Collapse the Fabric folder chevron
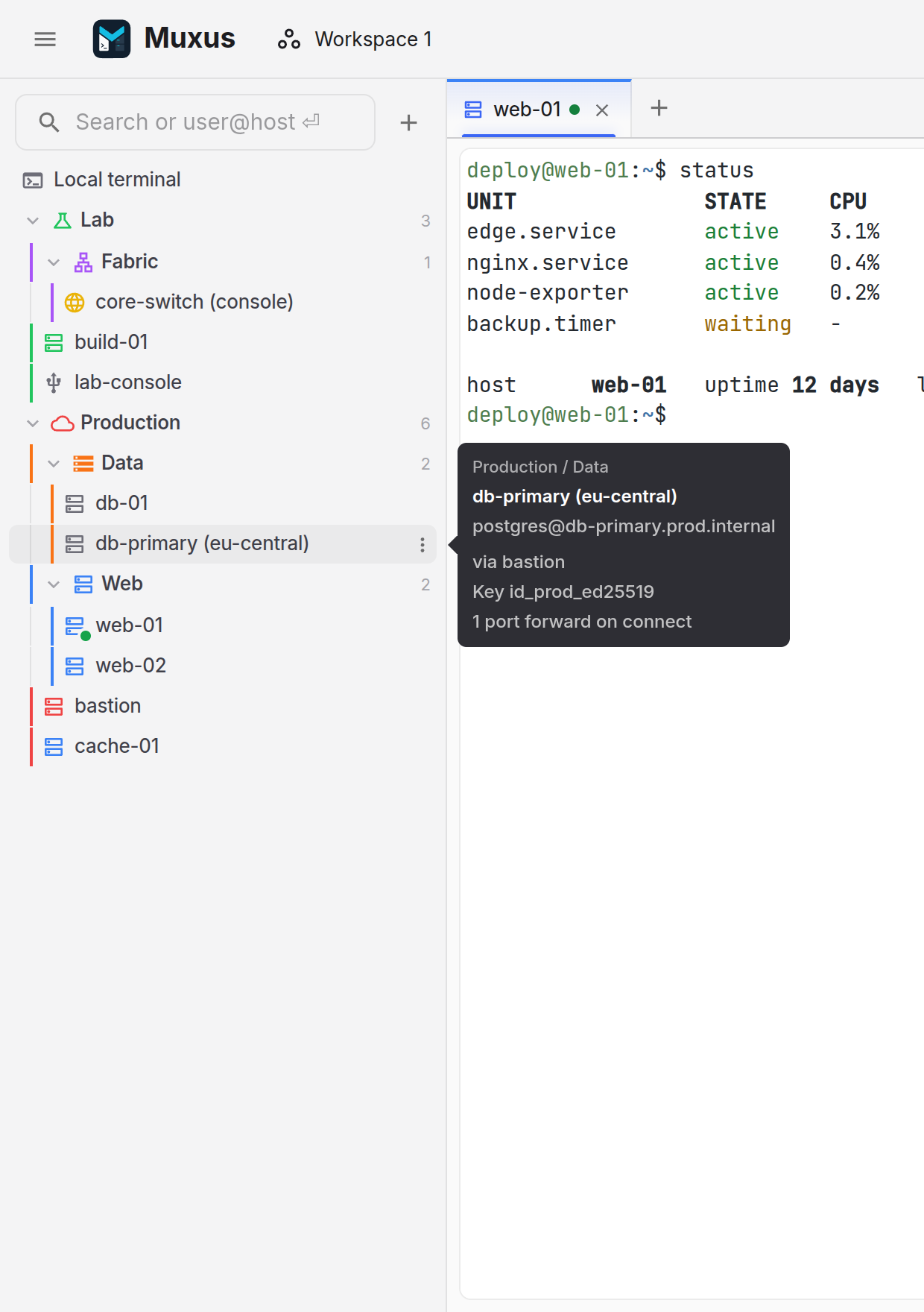The image size is (924, 1312). [54, 262]
